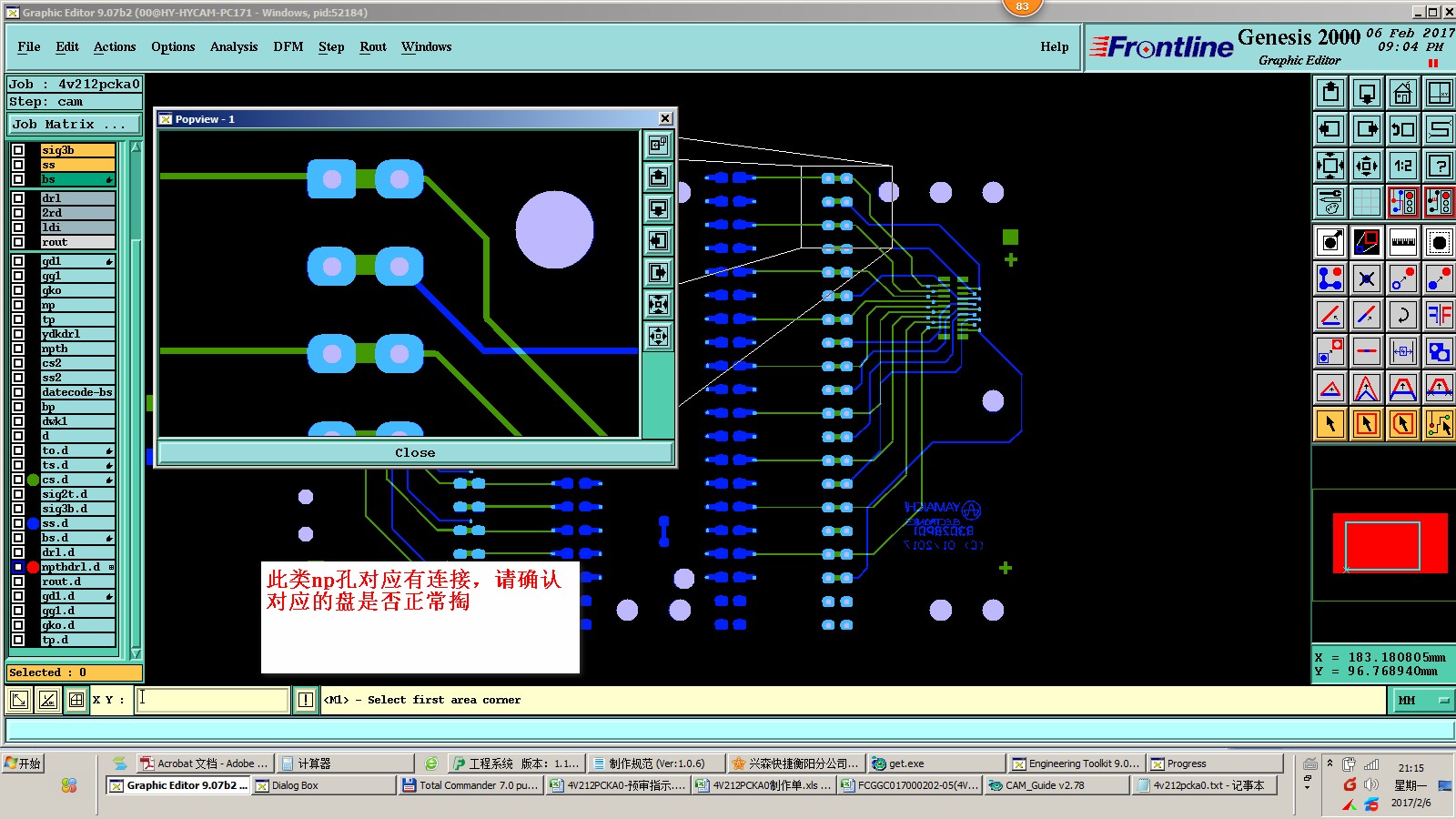Select the measure ruler tool

tap(1402, 242)
